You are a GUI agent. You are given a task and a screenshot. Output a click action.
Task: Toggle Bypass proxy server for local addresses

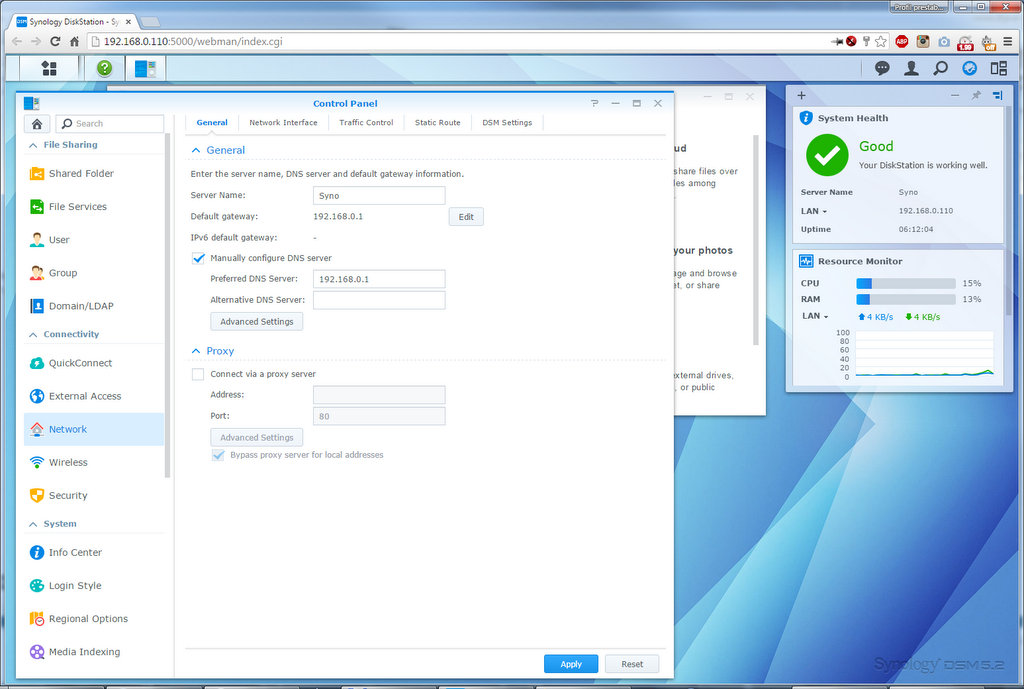click(218, 455)
